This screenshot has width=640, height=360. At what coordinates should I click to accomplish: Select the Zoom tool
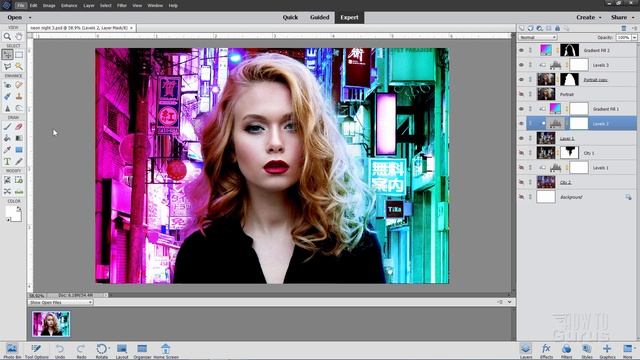pos(7,36)
